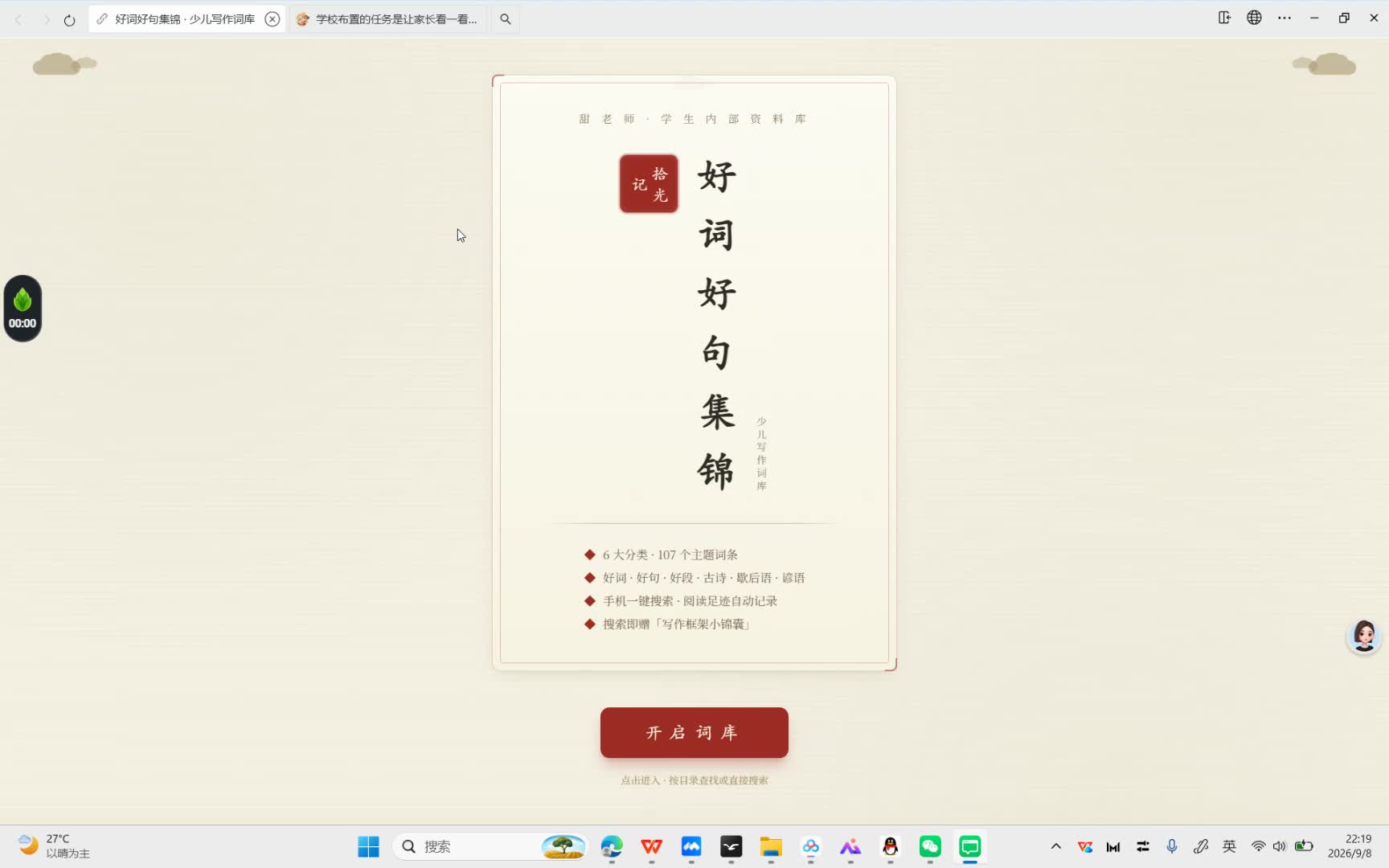
Task: Click the 拾光记 red seal logo
Action: pyautogui.click(x=649, y=184)
